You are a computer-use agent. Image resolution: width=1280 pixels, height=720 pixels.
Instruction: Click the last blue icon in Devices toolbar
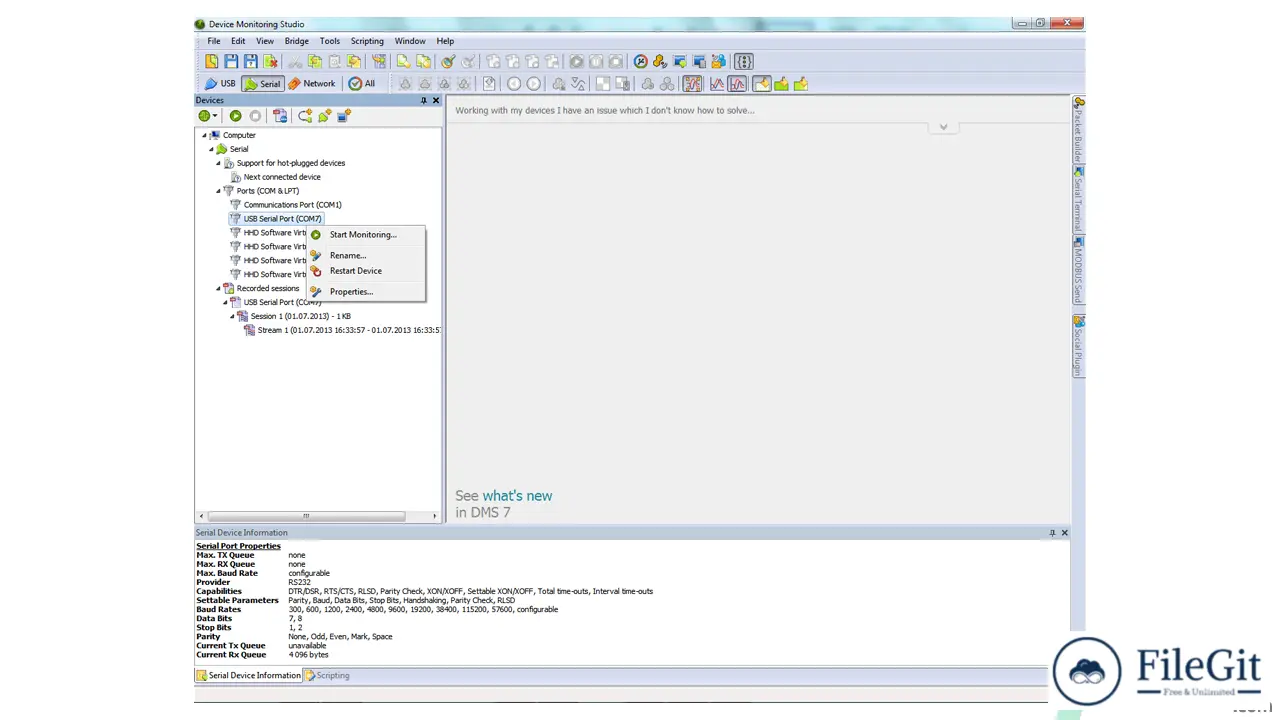click(344, 116)
